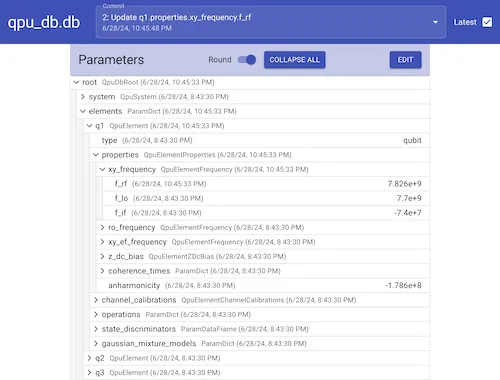Click the qpu_db.db title
The image size is (500, 380).
coord(44,22)
